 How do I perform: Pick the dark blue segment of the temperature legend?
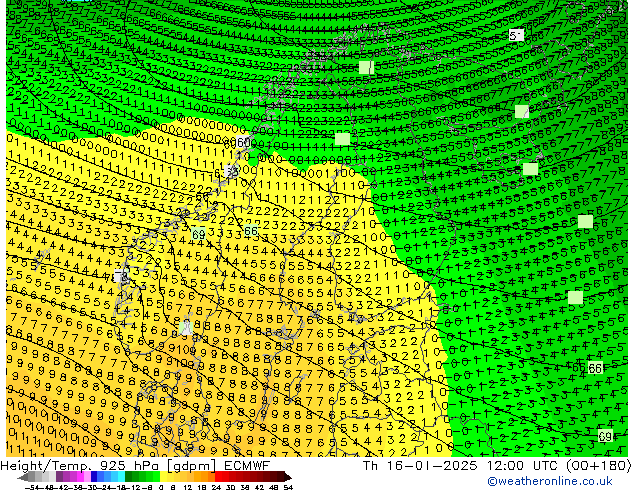(94, 476)
